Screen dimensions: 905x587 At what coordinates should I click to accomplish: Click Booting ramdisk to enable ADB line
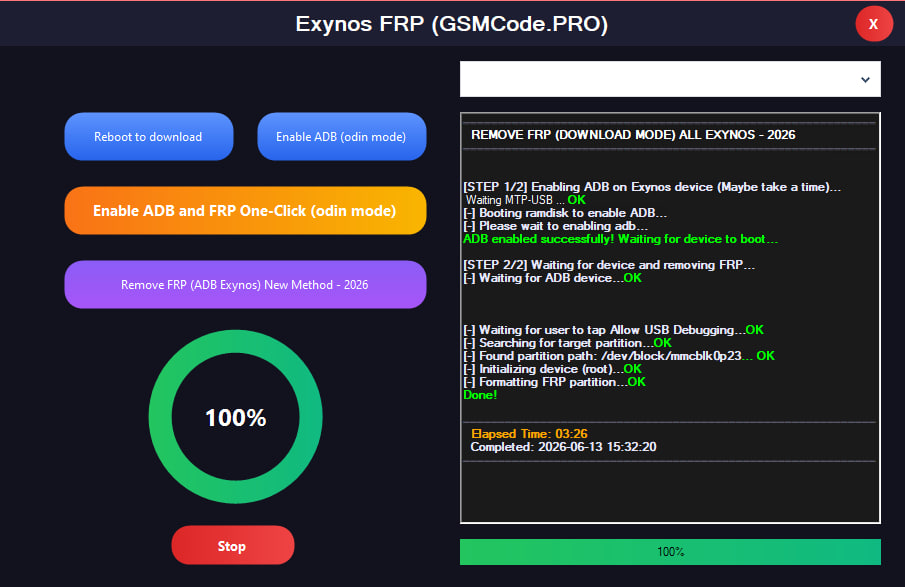tap(565, 213)
